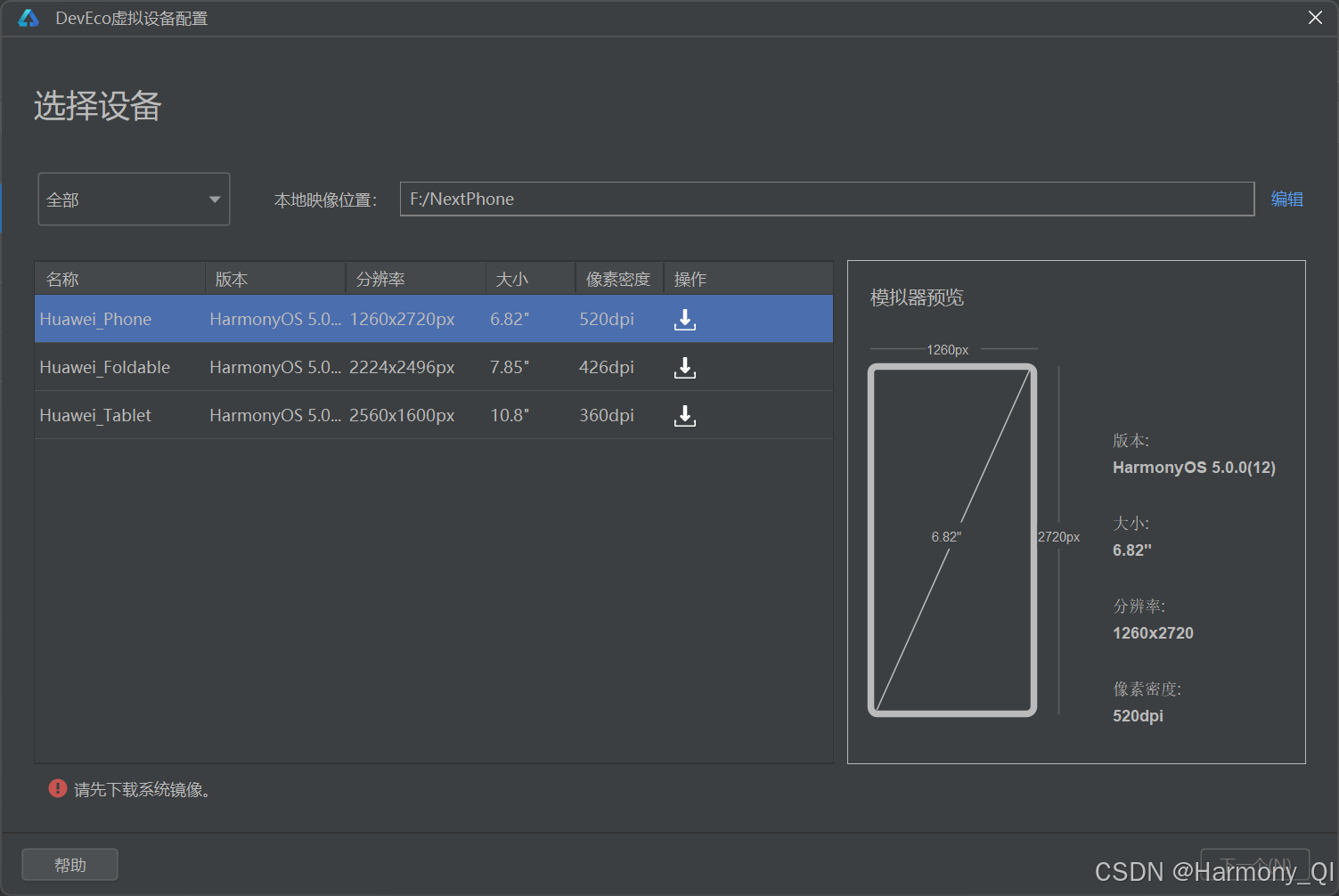The height and width of the screenshot is (896, 1339).
Task: Click the 7.85" size cell
Action: tap(510, 367)
